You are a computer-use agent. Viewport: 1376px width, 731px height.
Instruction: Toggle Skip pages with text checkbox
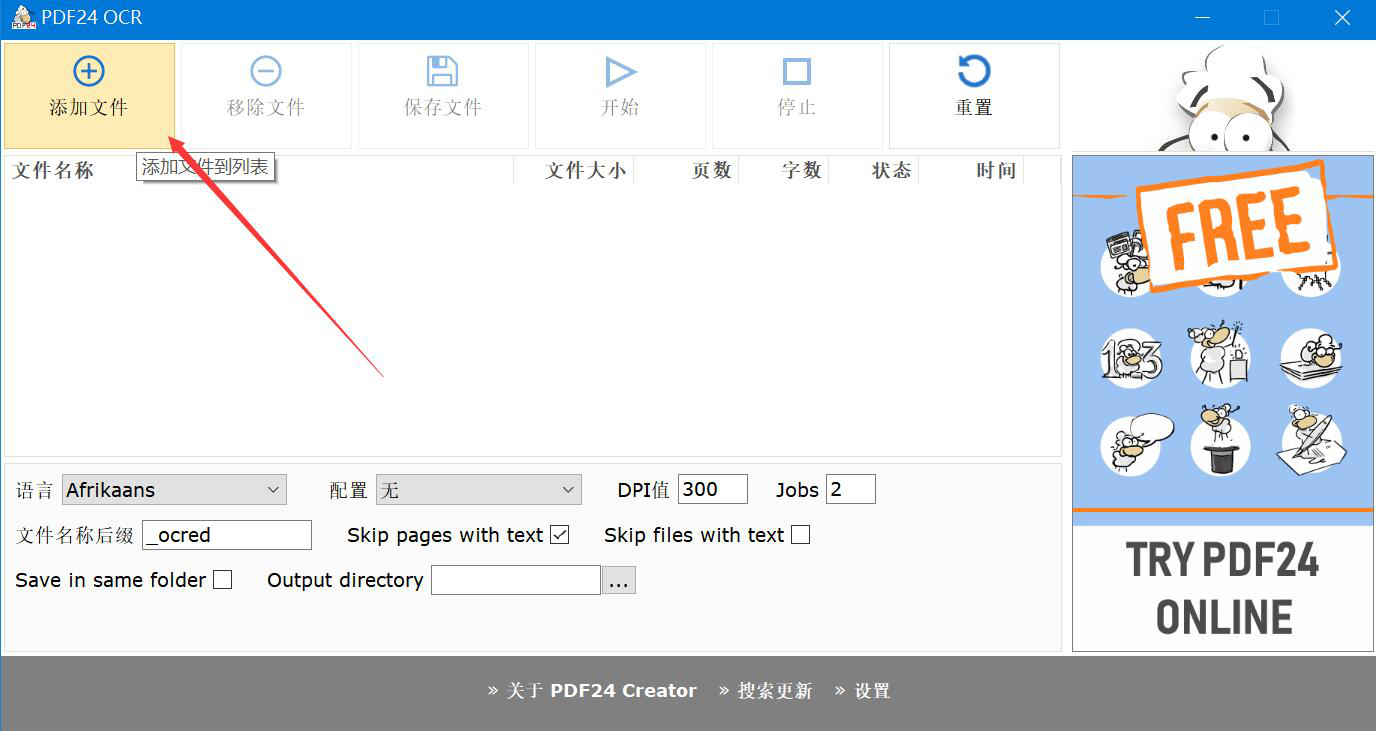point(560,535)
